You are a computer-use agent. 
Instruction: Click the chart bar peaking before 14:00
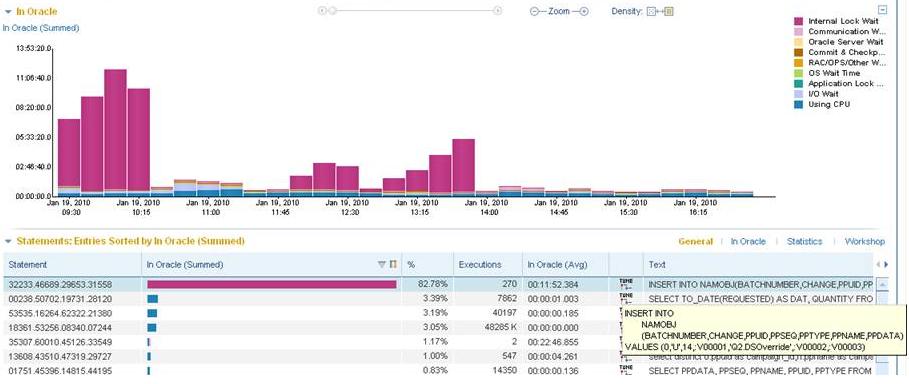(x=464, y=167)
